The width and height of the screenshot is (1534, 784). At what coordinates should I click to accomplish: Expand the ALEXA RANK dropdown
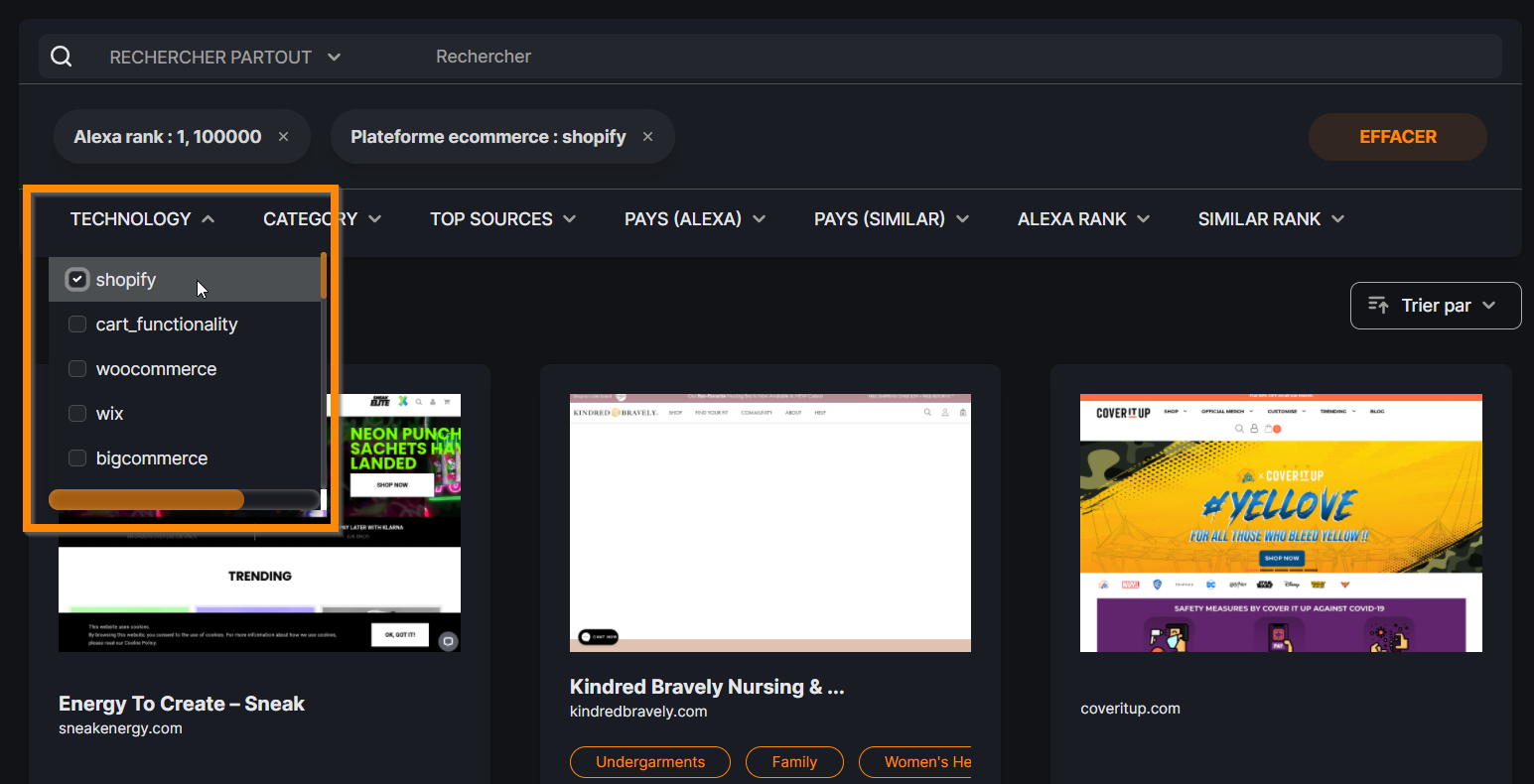(1083, 219)
